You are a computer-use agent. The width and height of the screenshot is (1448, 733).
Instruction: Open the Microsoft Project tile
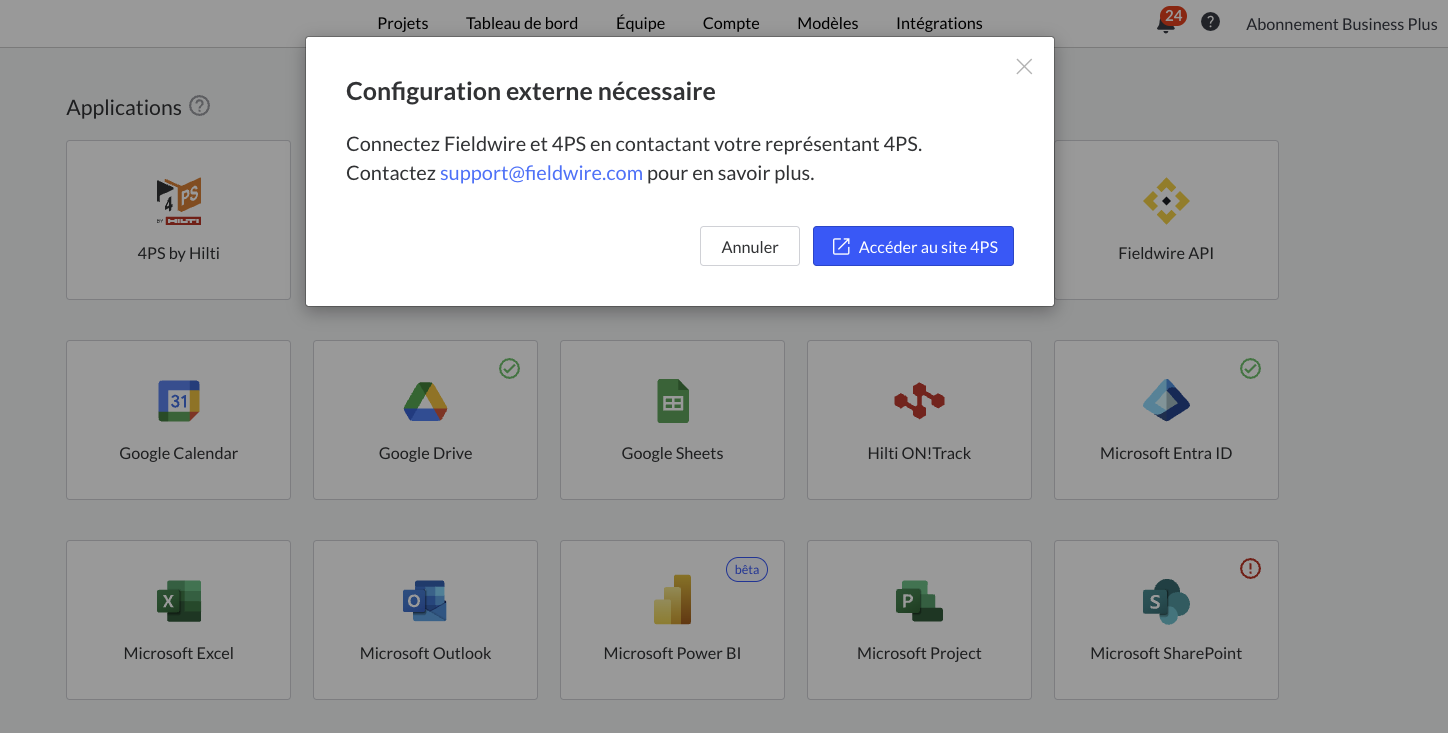[x=919, y=620]
